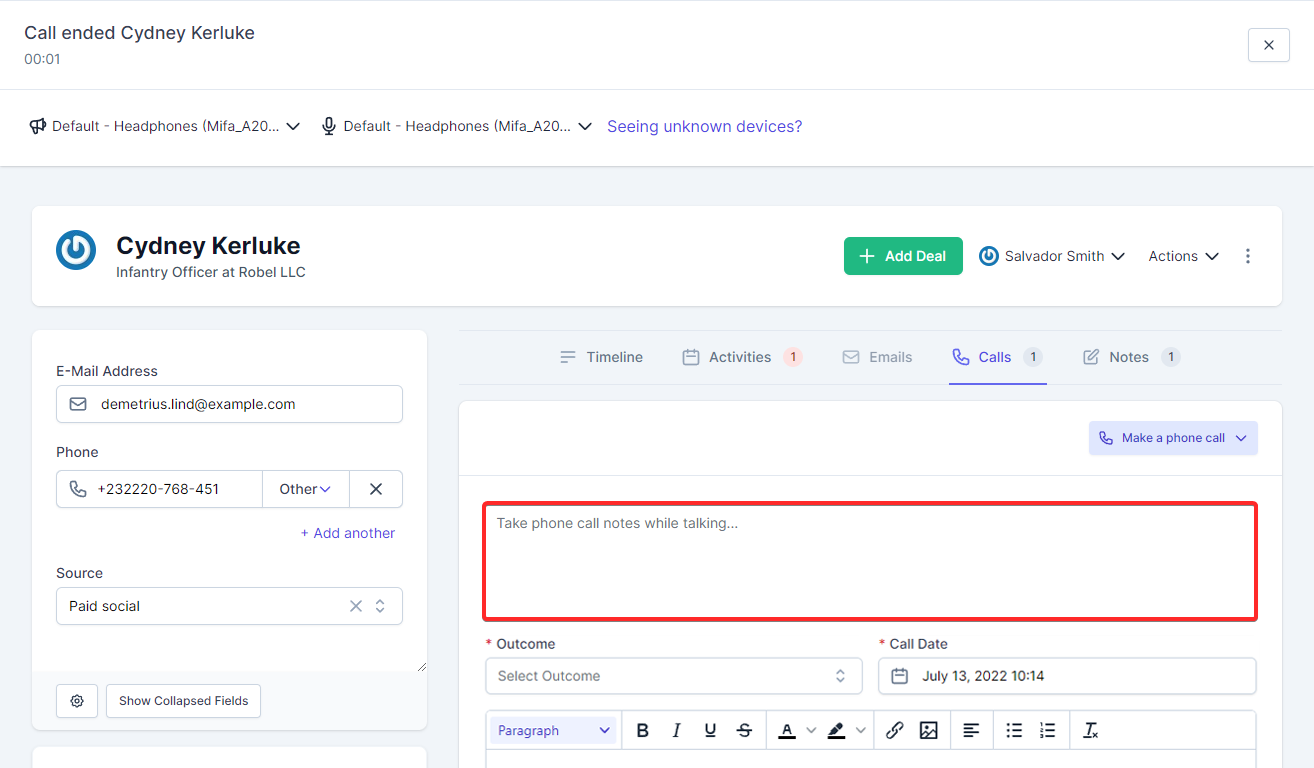The height and width of the screenshot is (768, 1314).
Task: Switch to the Timeline tab
Action: [601, 357]
